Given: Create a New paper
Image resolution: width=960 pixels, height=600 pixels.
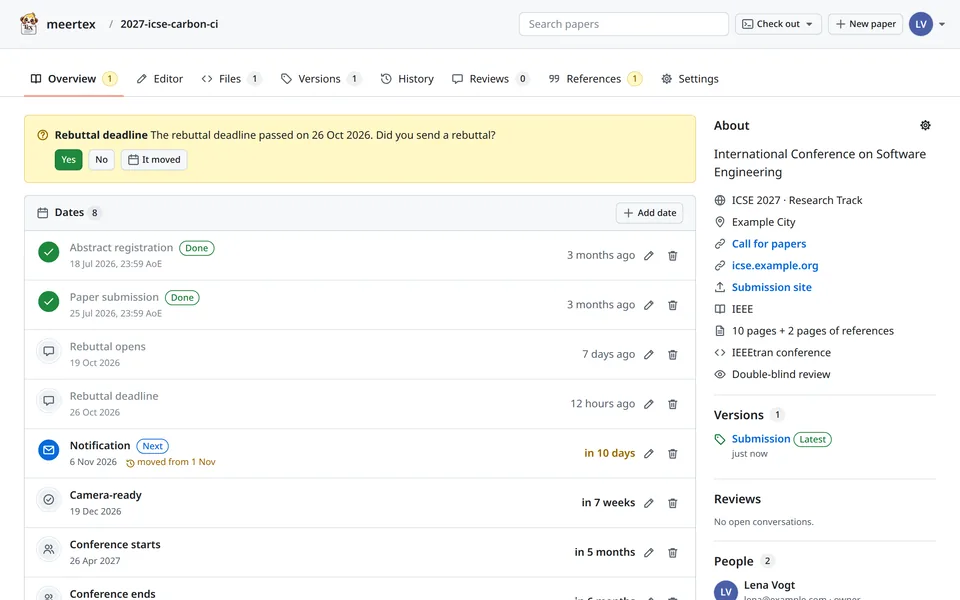Looking at the screenshot, I should 865,24.
